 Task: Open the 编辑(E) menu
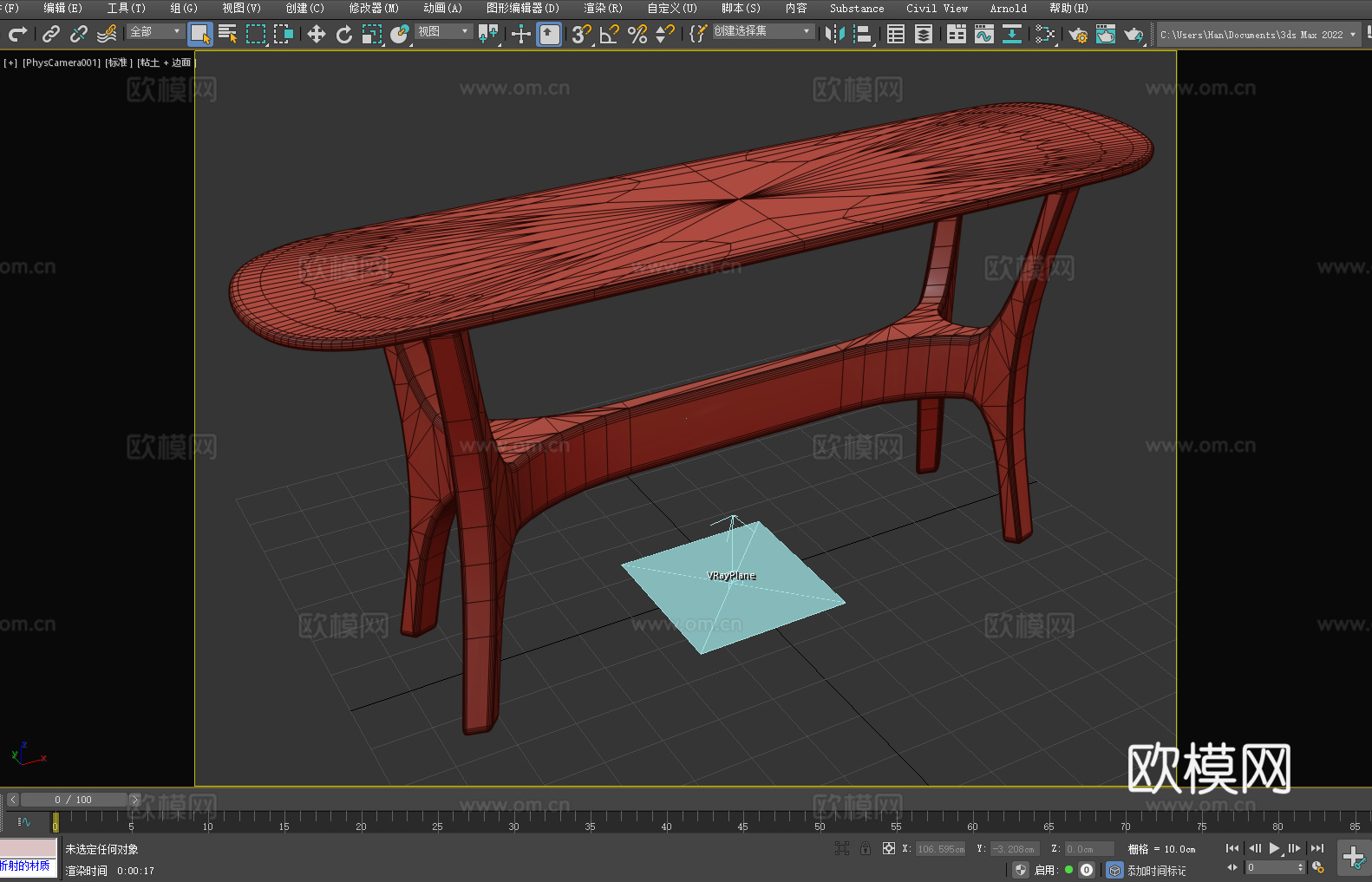(62, 8)
